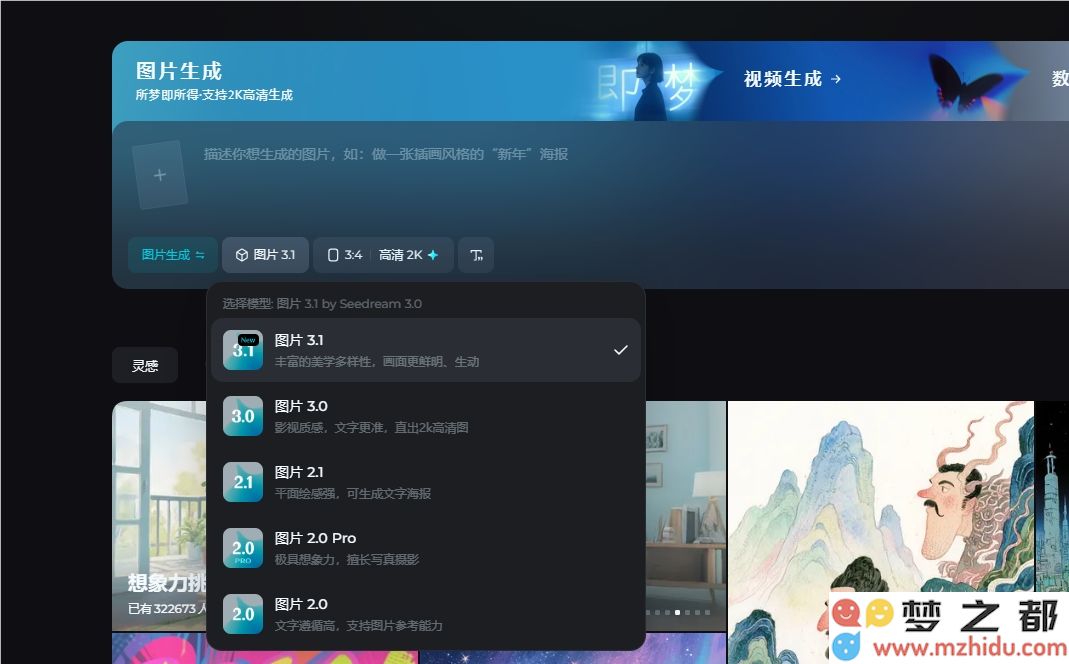Click the 图片生成 banner title
Screen dimensions: 1069x664
(179, 71)
